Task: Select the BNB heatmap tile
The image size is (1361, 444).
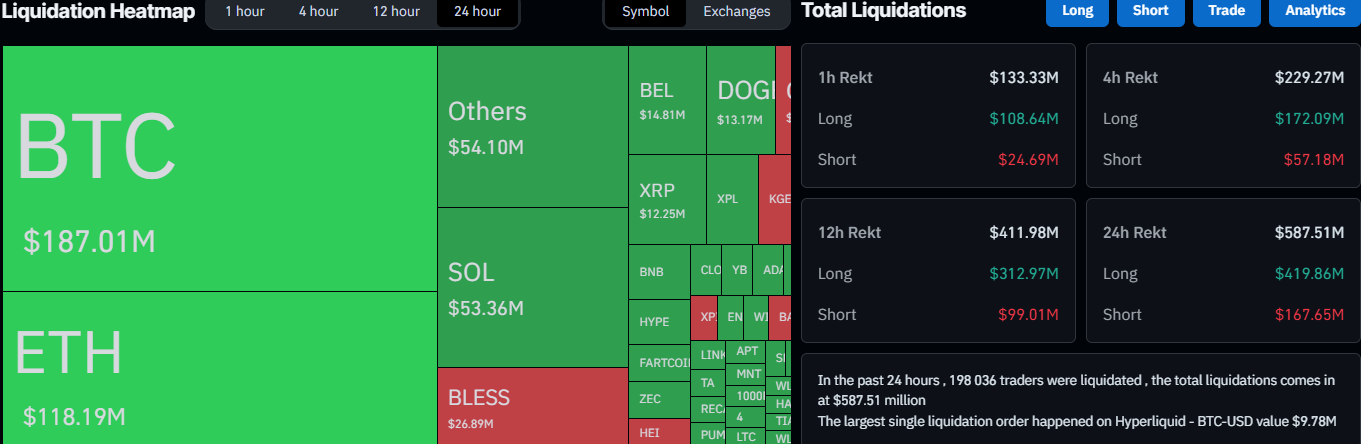Action: (658, 271)
